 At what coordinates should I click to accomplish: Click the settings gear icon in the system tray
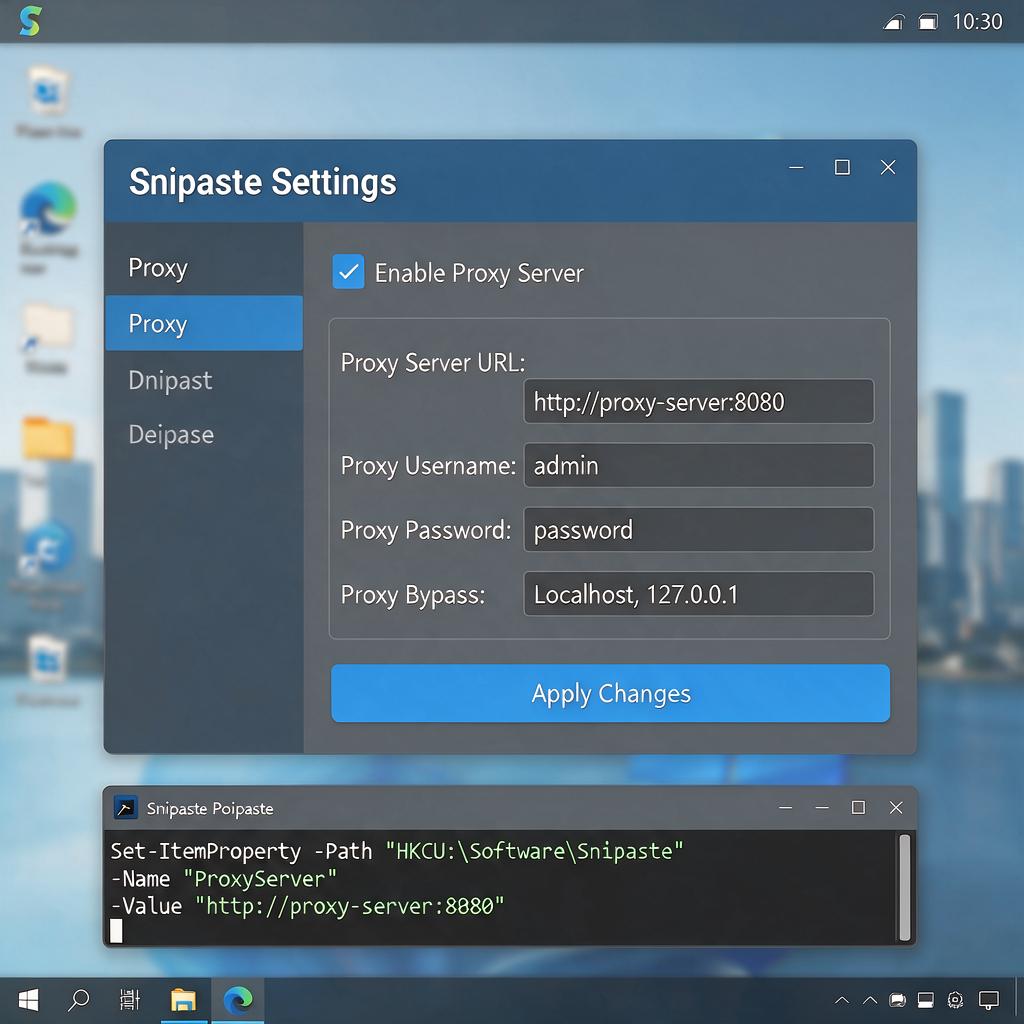(955, 1000)
